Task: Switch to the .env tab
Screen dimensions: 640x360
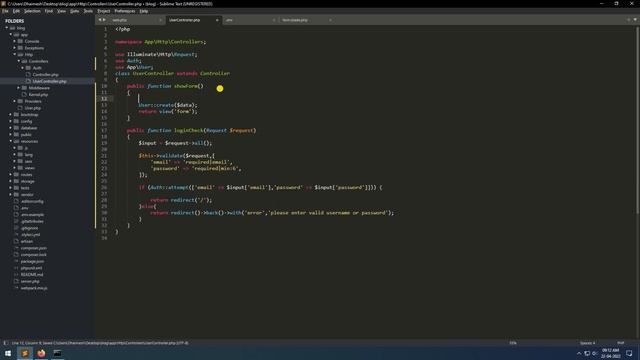Action: point(229,20)
